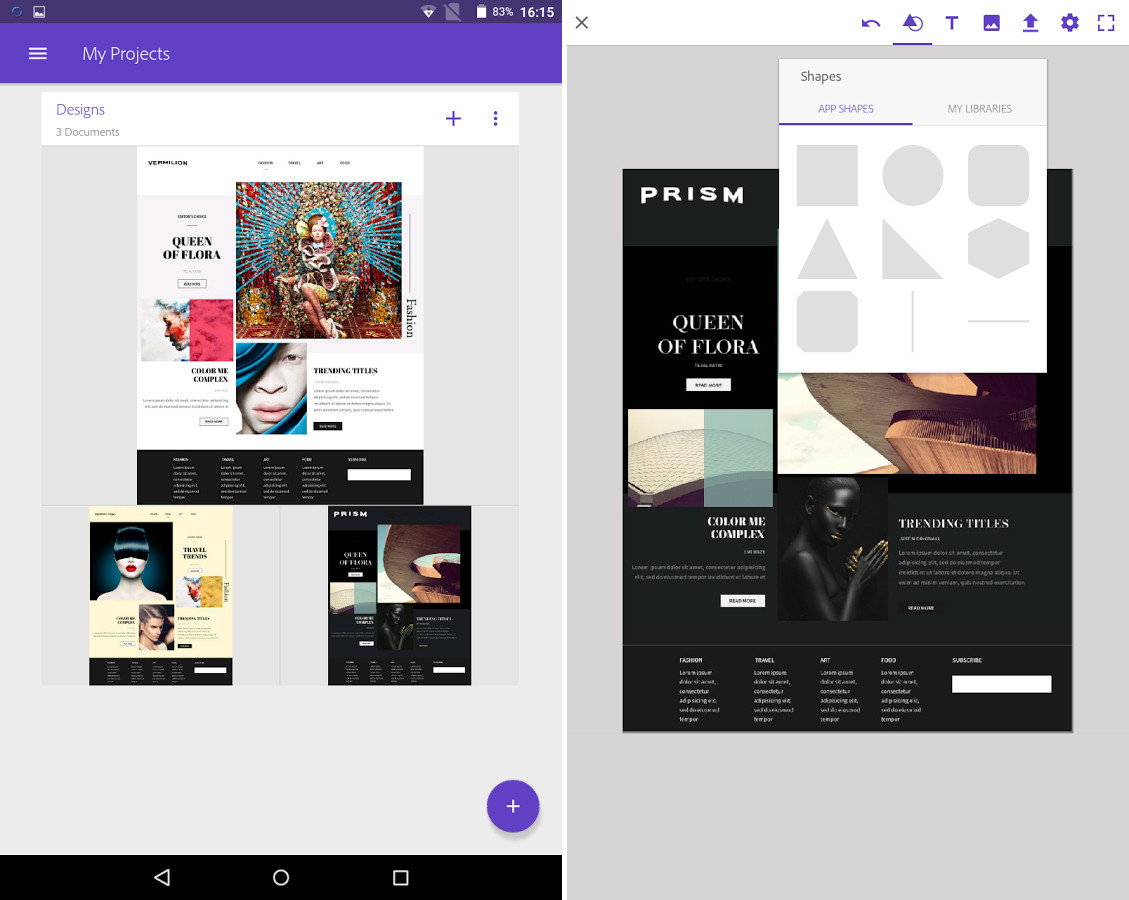The image size is (1129, 900).
Task: Open the Text tool
Action: tap(951, 22)
